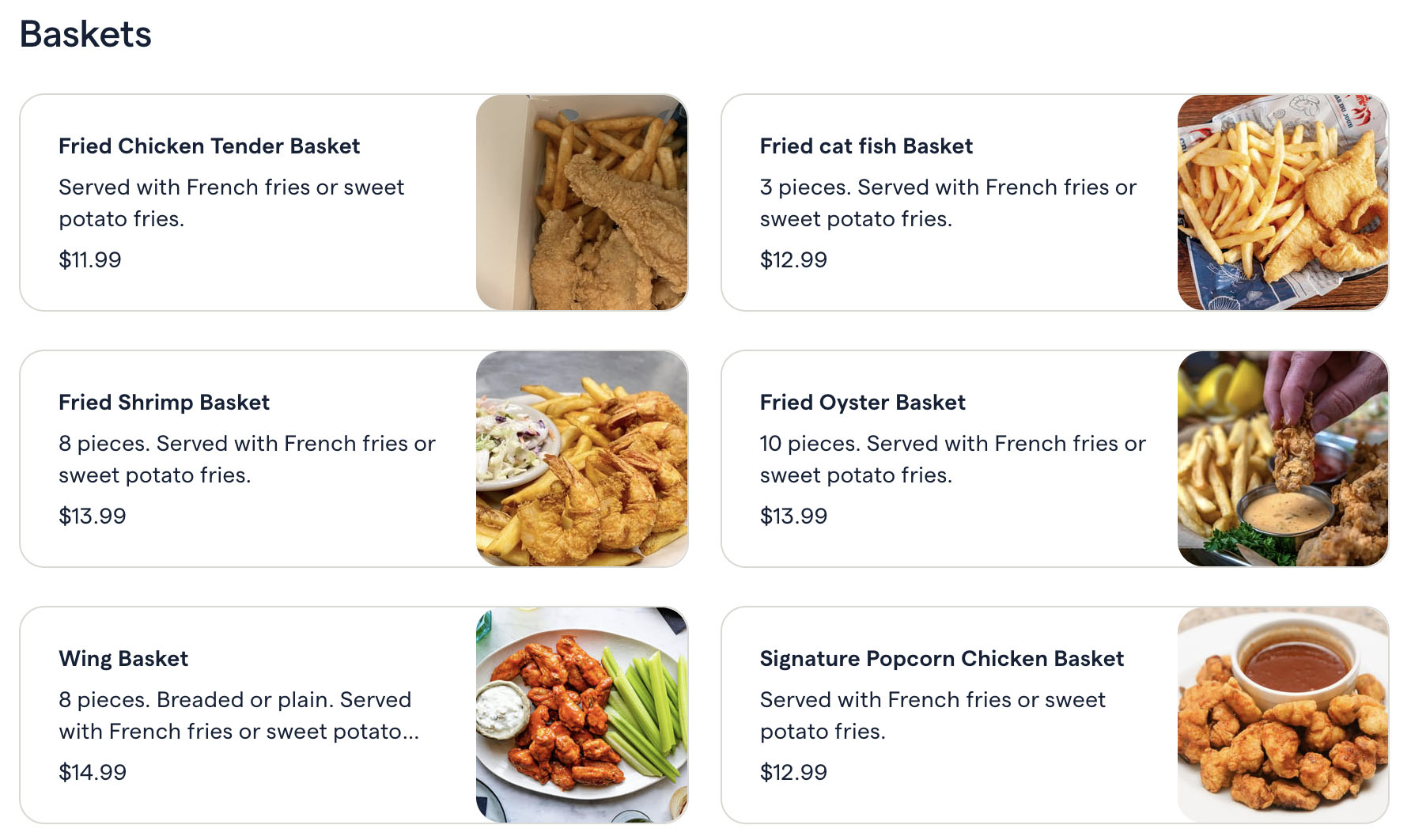Open the Fried cat fish Basket photo
The image size is (1411, 840).
[x=1283, y=202]
